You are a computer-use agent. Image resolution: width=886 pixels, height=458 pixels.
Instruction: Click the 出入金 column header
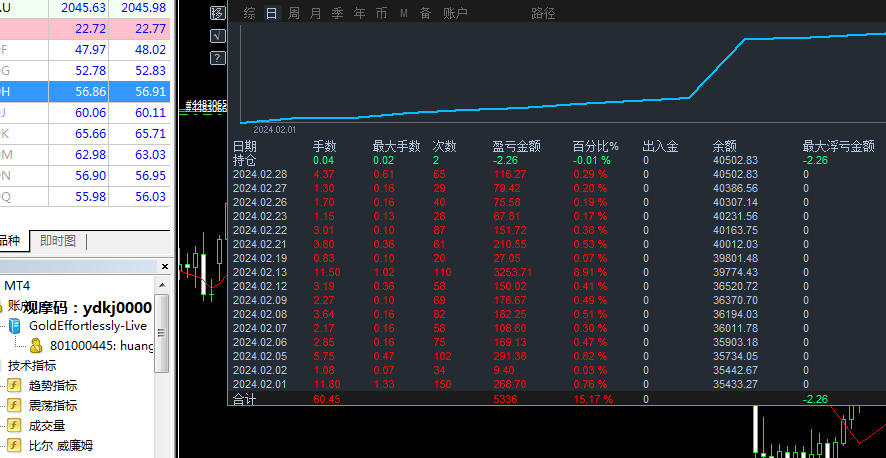tap(661, 147)
